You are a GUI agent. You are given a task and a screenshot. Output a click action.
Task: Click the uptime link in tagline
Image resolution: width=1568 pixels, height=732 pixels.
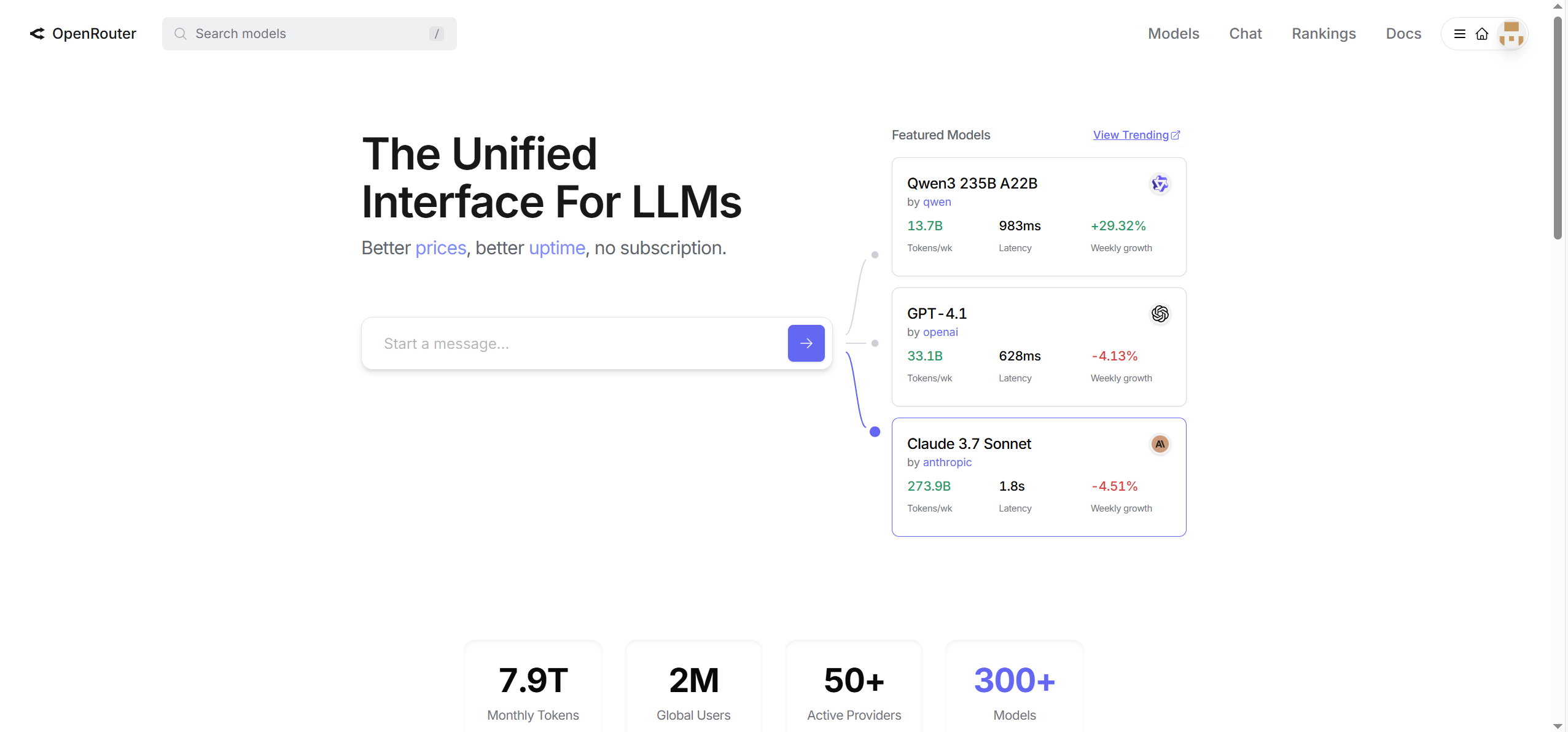pos(556,248)
